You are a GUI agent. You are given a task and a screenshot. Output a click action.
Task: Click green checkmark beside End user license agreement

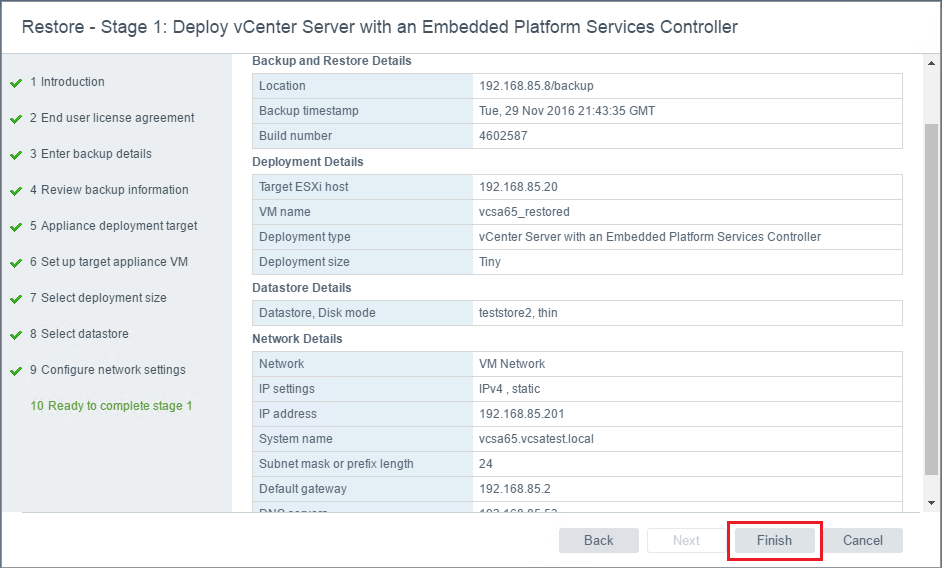pos(16,119)
